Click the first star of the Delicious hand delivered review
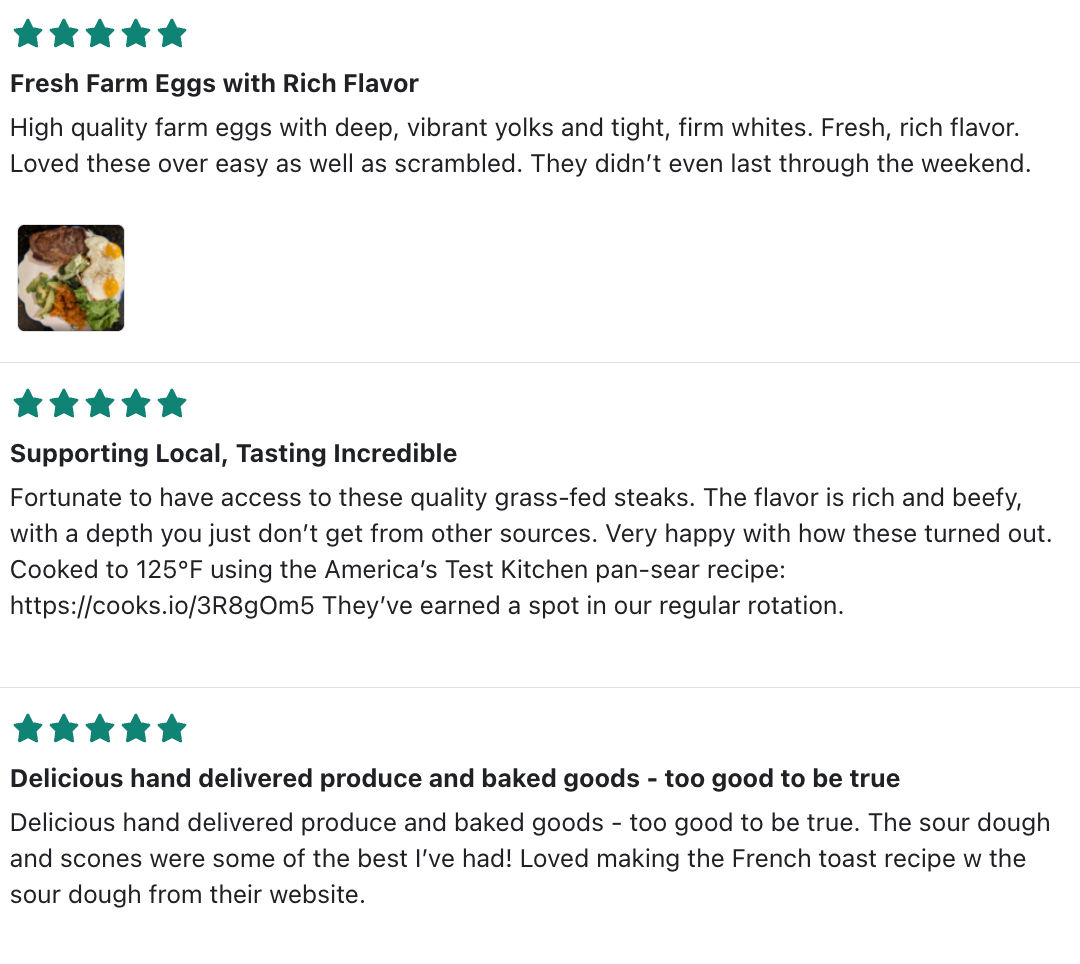Viewport: 1080px width, 964px height. pos(28,729)
